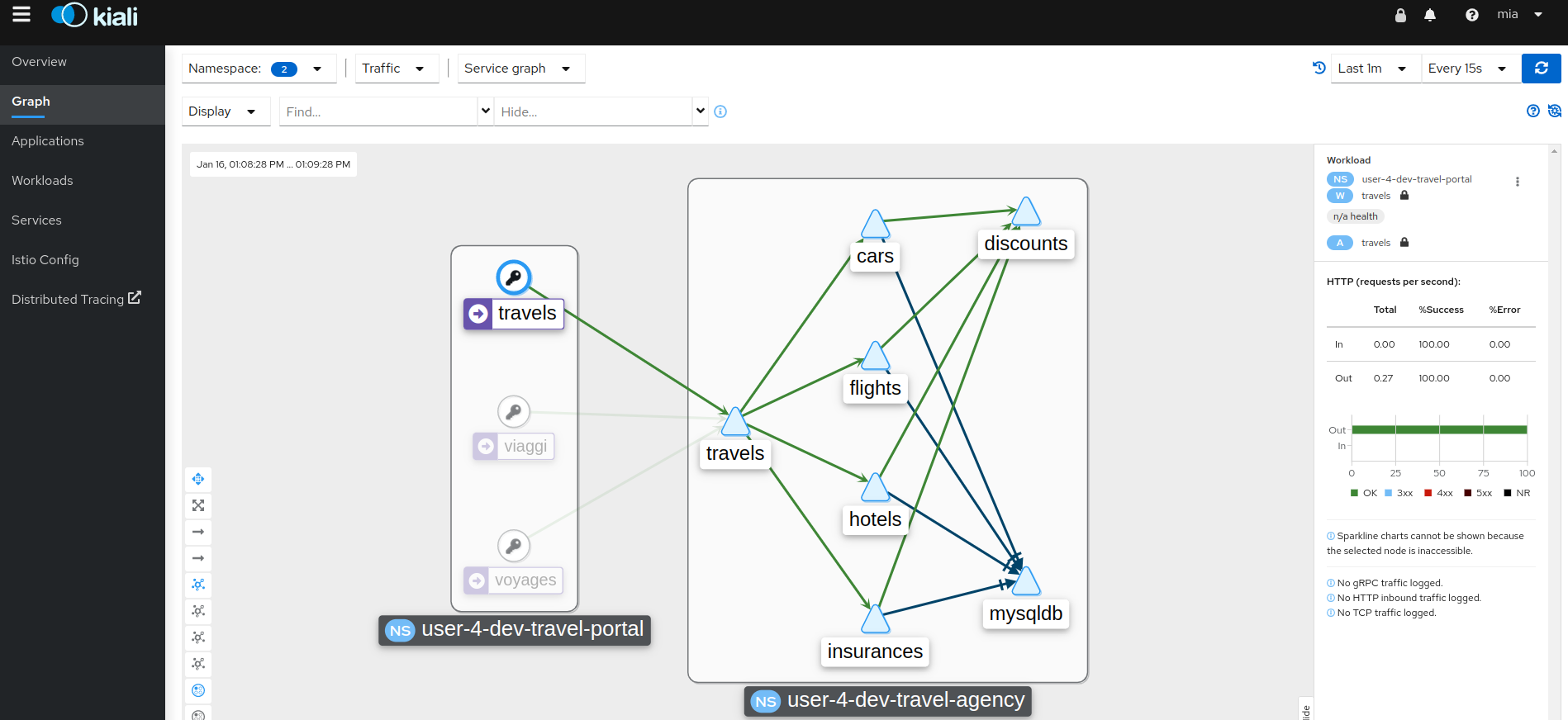Image resolution: width=1568 pixels, height=720 pixels.
Task: Toggle the drag mode button
Action: (198, 479)
